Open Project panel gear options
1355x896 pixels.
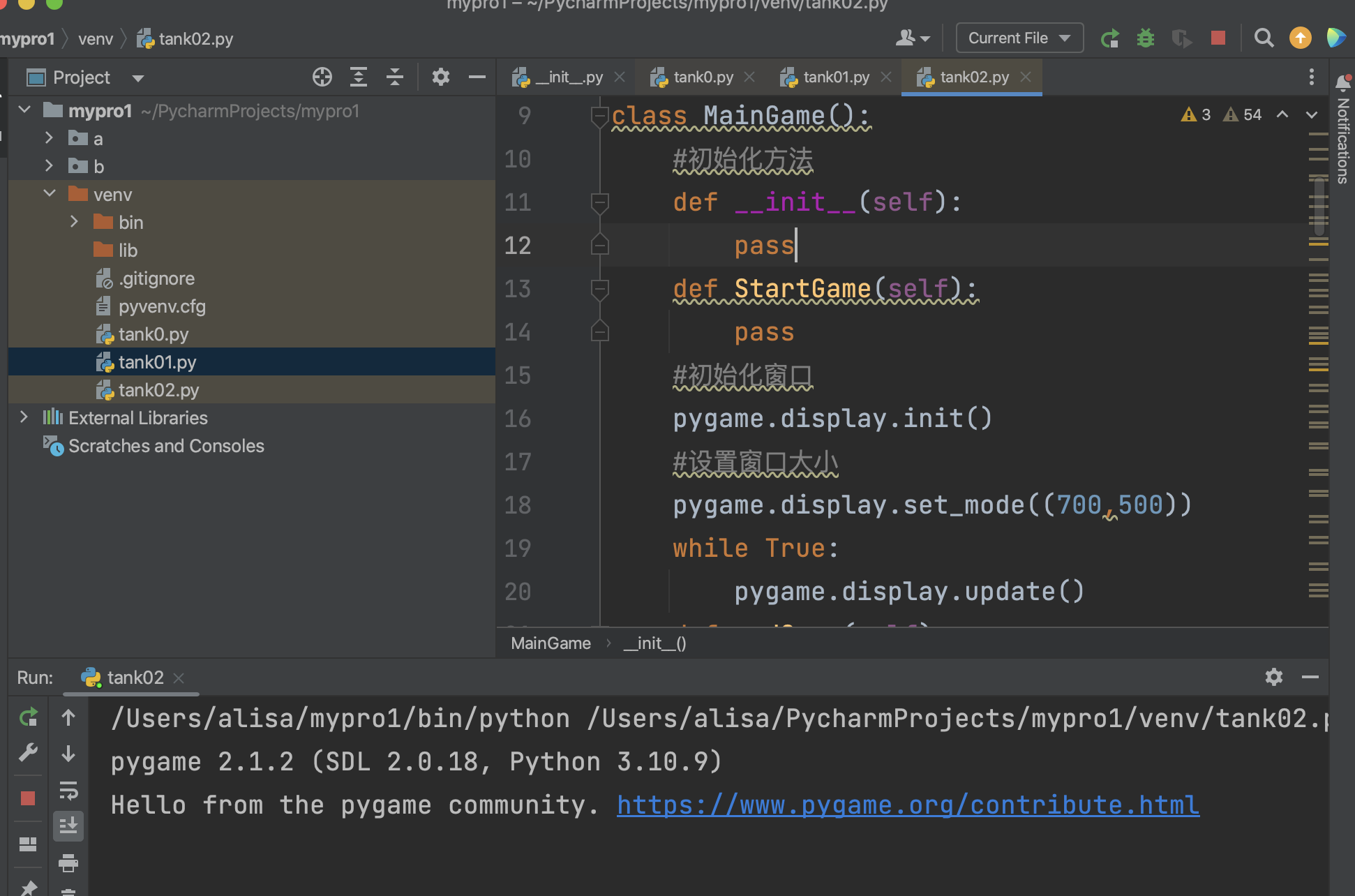click(440, 77)
